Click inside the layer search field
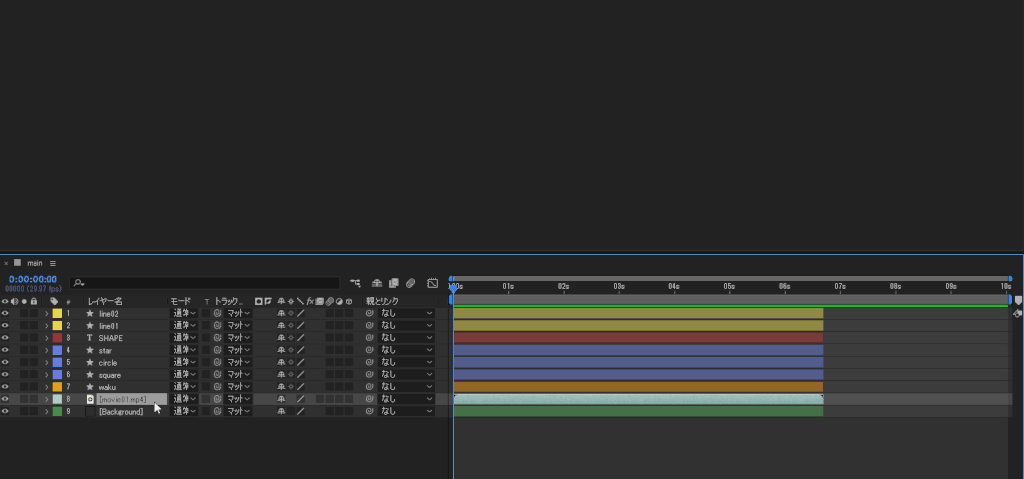1024x479 pixels. (204, 283)
